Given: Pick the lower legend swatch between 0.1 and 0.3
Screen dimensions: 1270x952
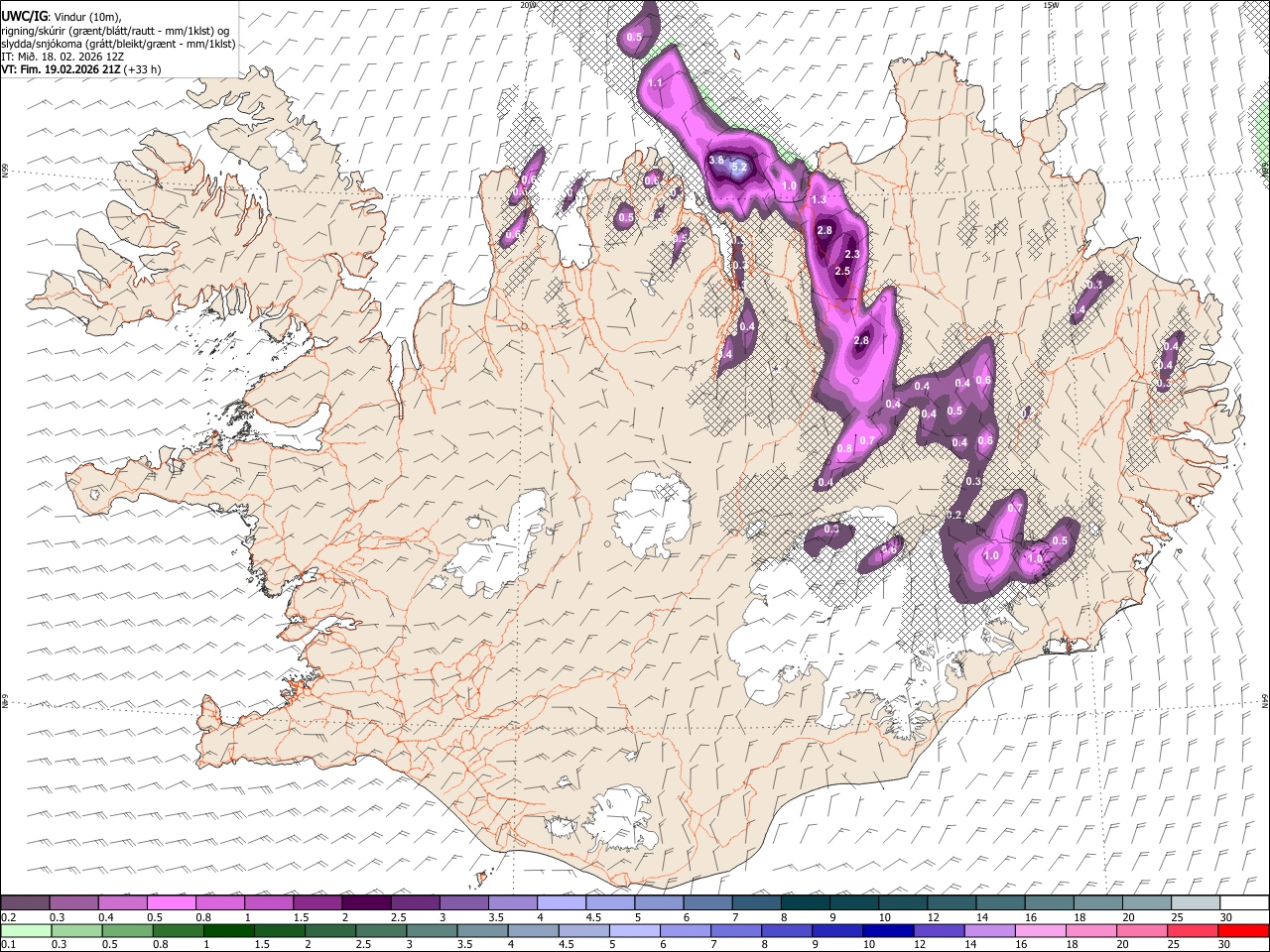Looking at the screenshot, I should [x=26, y=930].
